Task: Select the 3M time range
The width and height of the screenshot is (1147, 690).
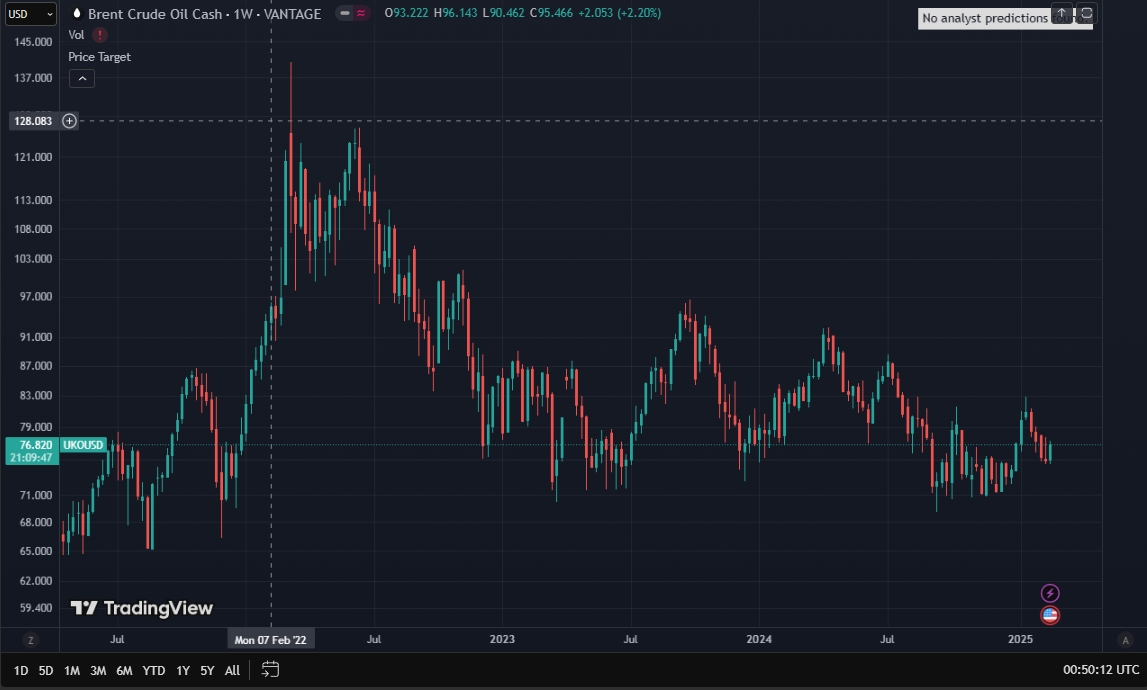Action: [98, 670]
